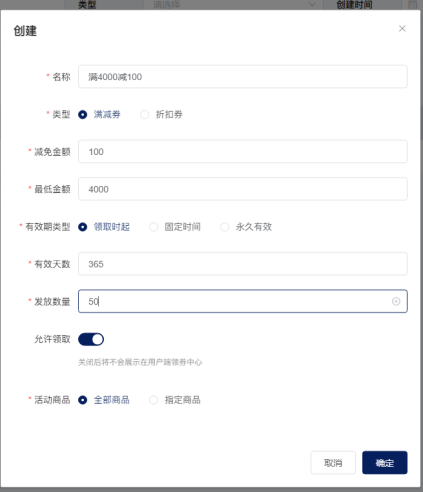The width and height of the screenshot is (423, 492).
Task: Click the 取消 button
Action: point(333,463)
